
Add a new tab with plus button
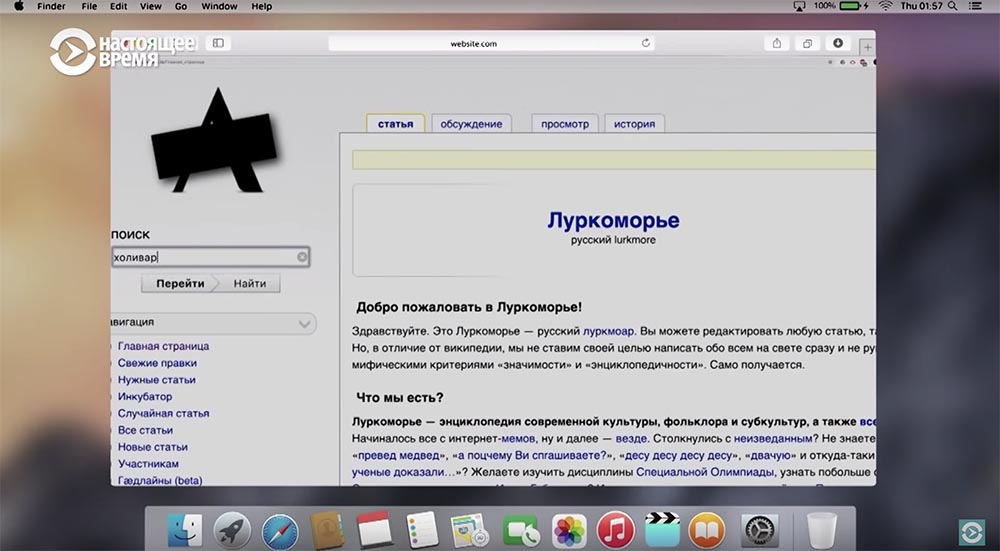[867, 47]
